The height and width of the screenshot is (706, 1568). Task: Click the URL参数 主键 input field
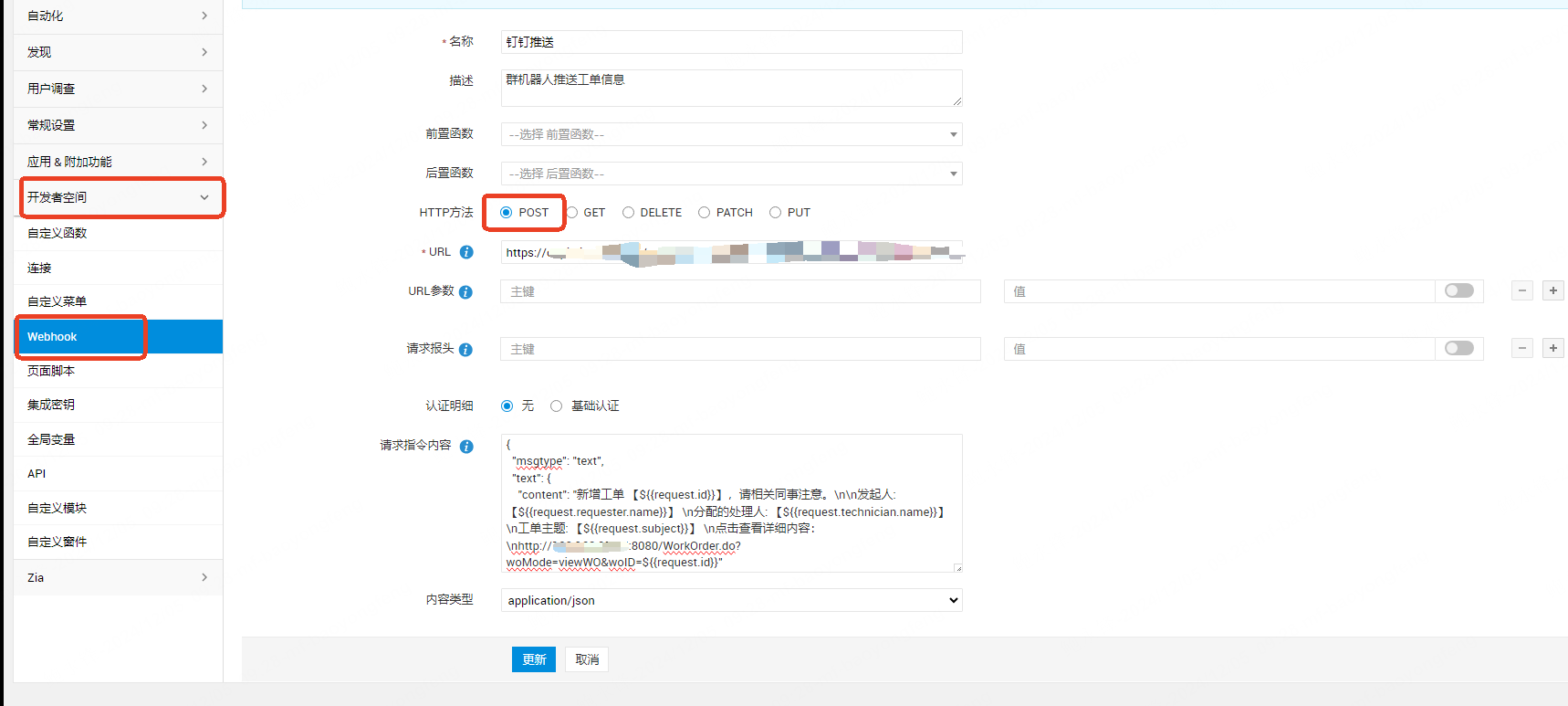tap(740, 291)
